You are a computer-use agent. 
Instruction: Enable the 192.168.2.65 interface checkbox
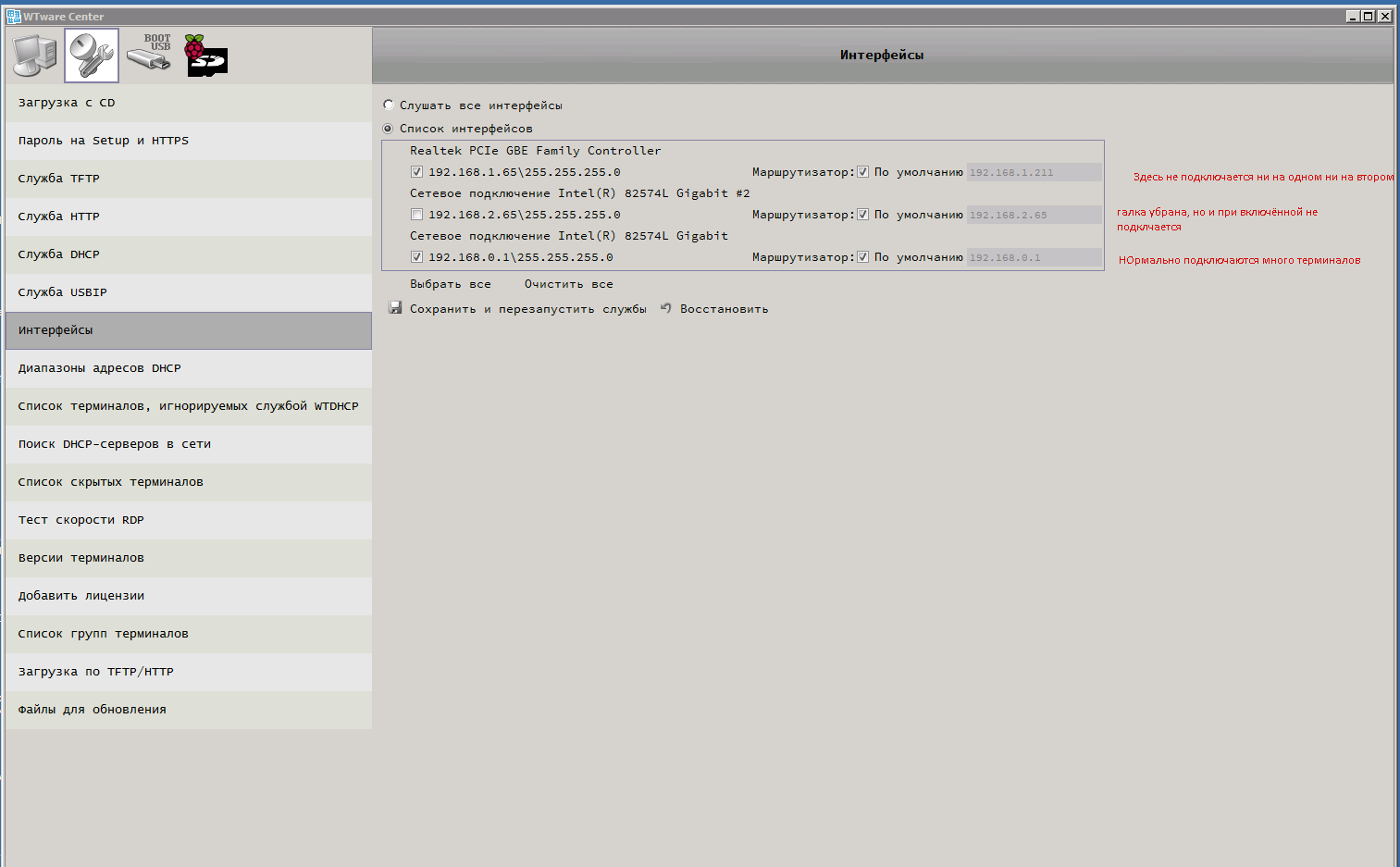click(x=416, y=215)
